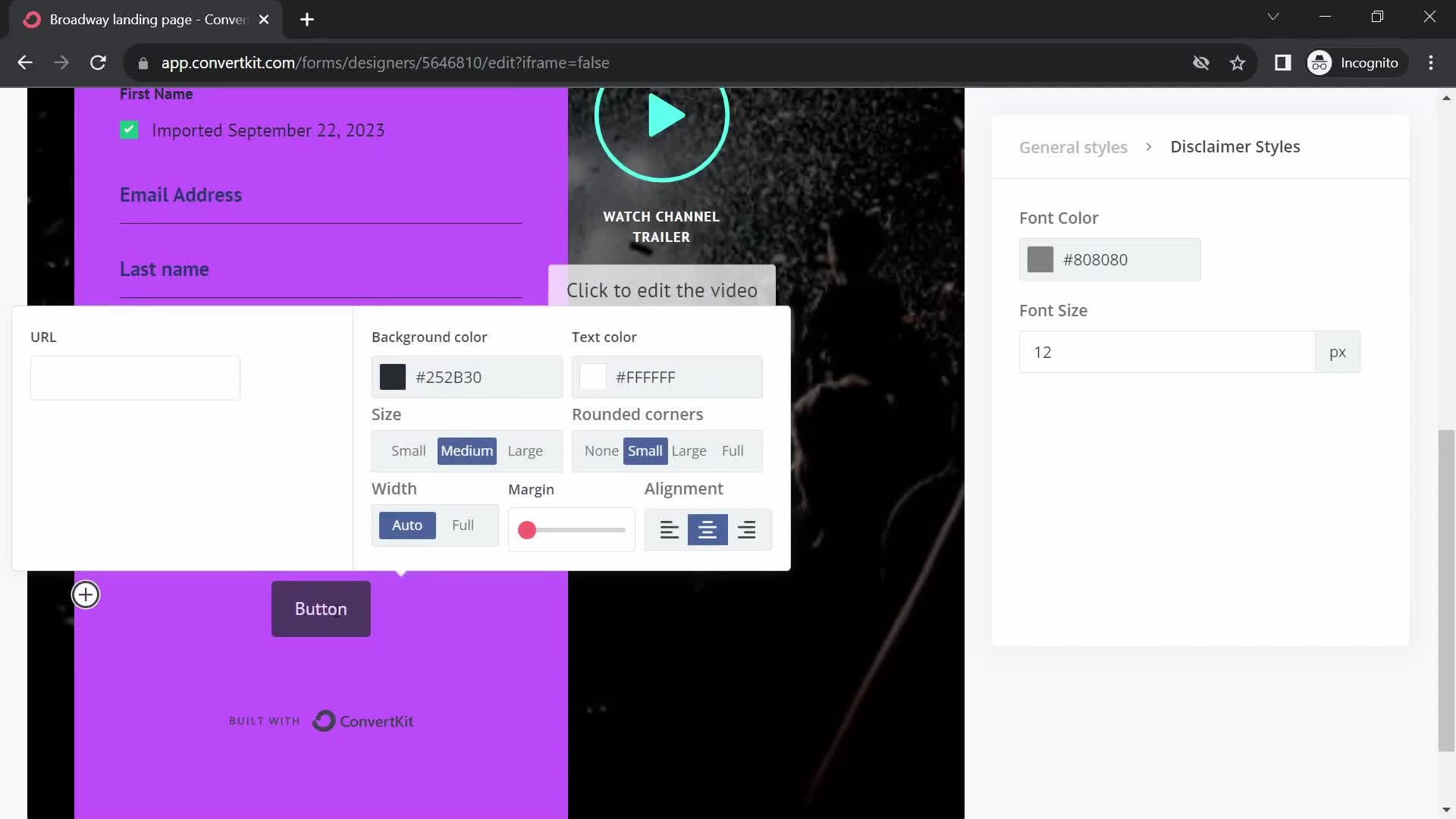Click the px unit label
Screen dimensions: 1456x819
[x=1337, y=352]
